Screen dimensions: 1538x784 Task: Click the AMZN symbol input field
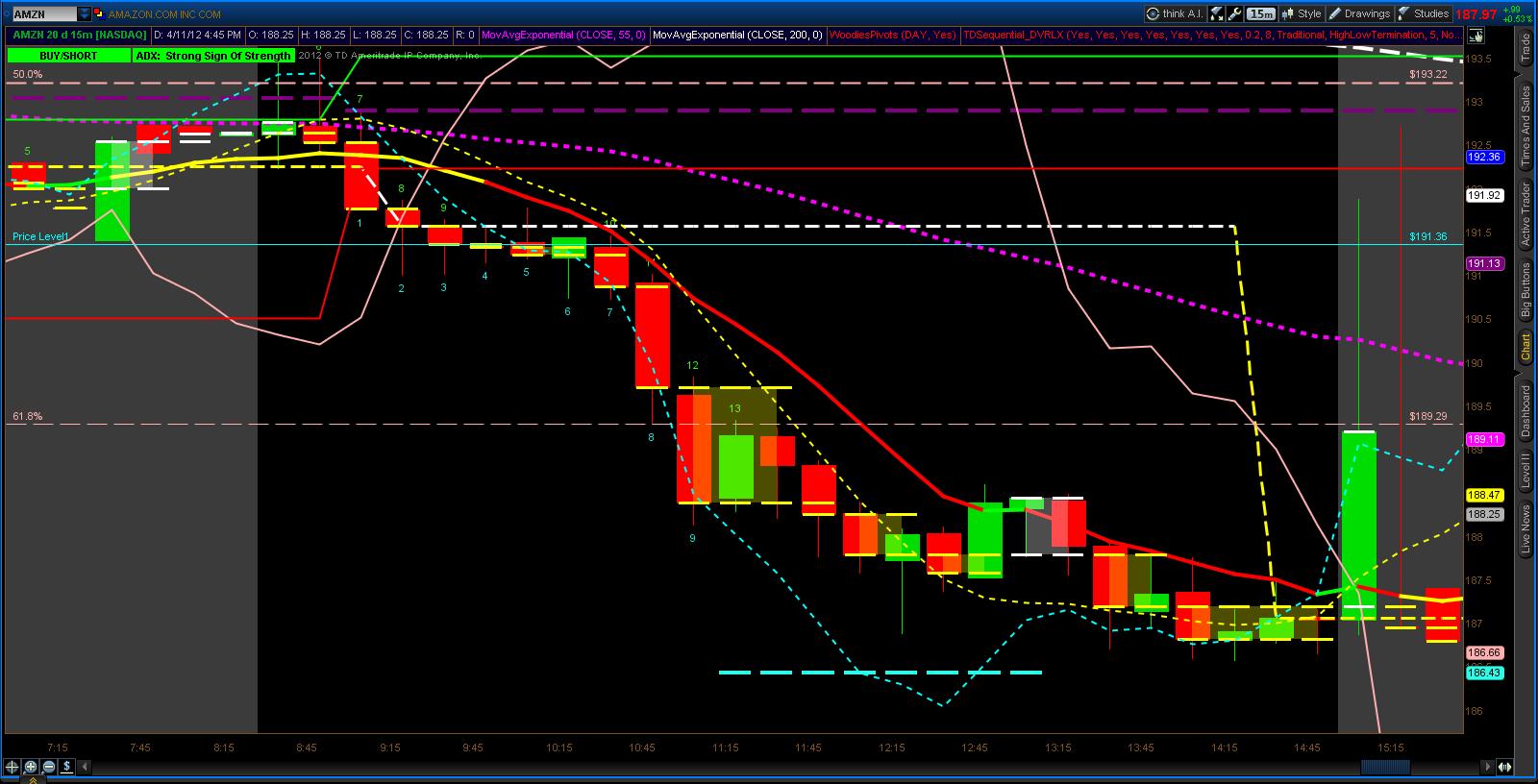[44, 14]
